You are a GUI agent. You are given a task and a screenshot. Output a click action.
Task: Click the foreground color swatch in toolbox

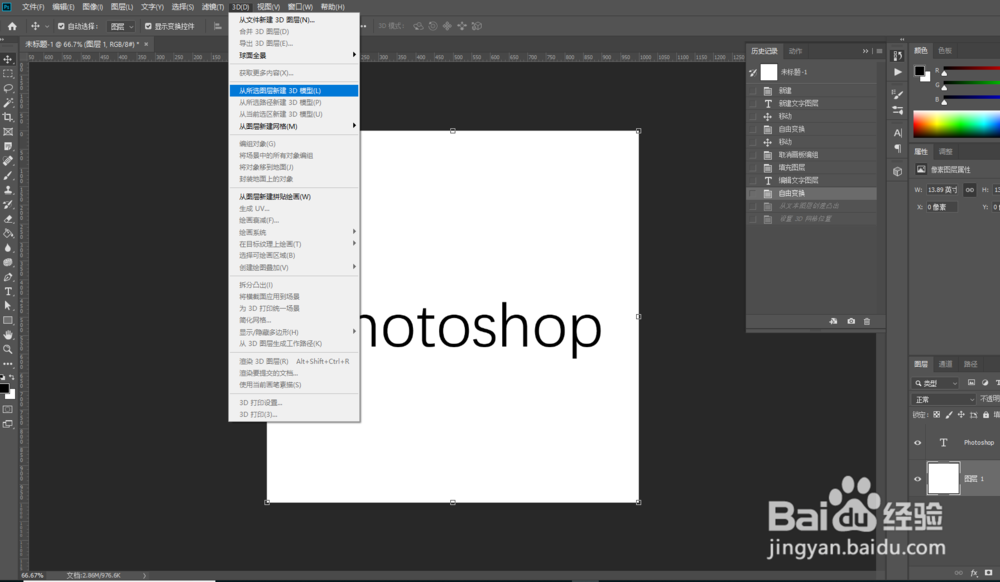click(4, 388)
